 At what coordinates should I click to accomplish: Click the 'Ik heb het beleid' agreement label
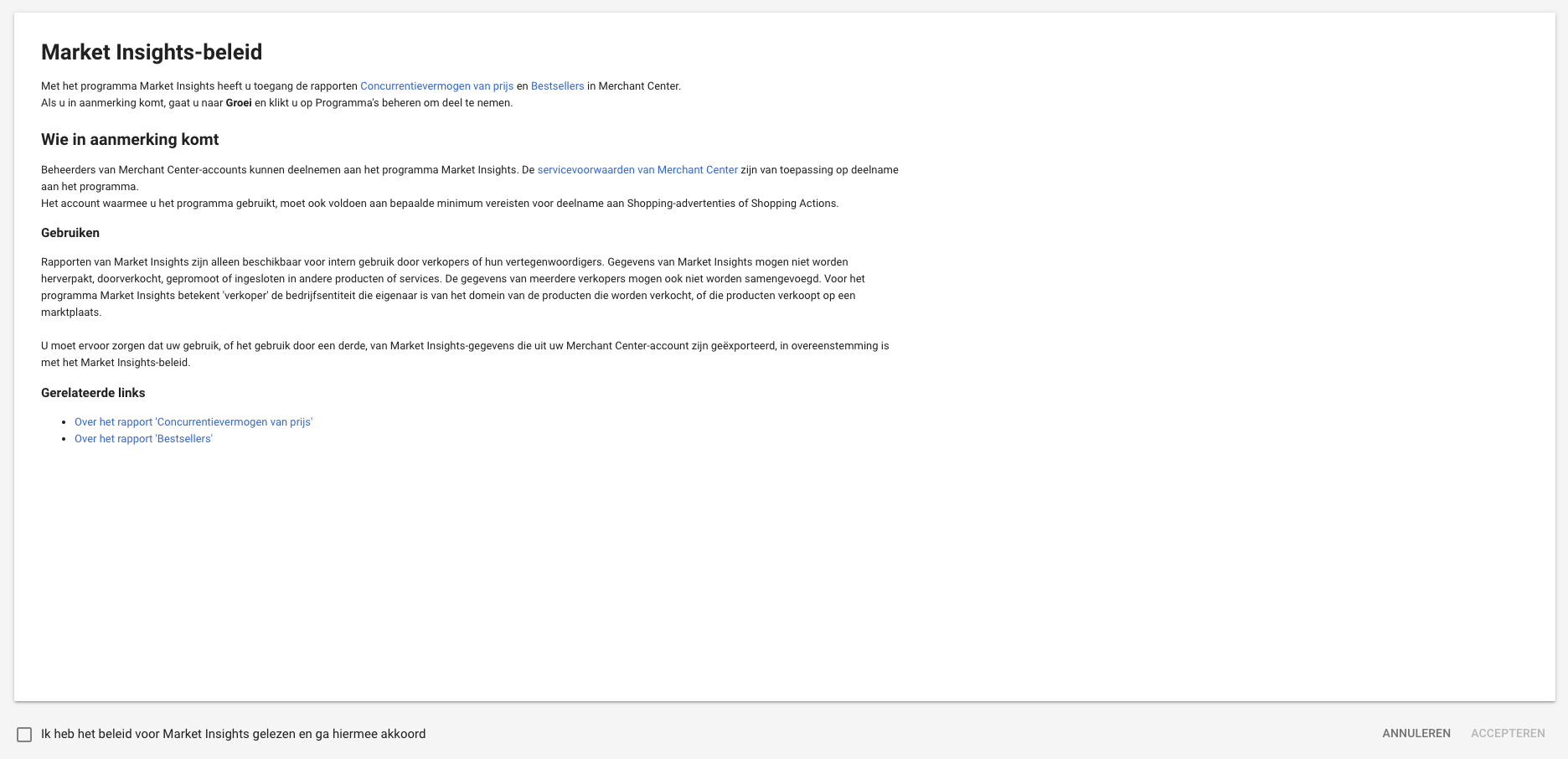(233, 734)
